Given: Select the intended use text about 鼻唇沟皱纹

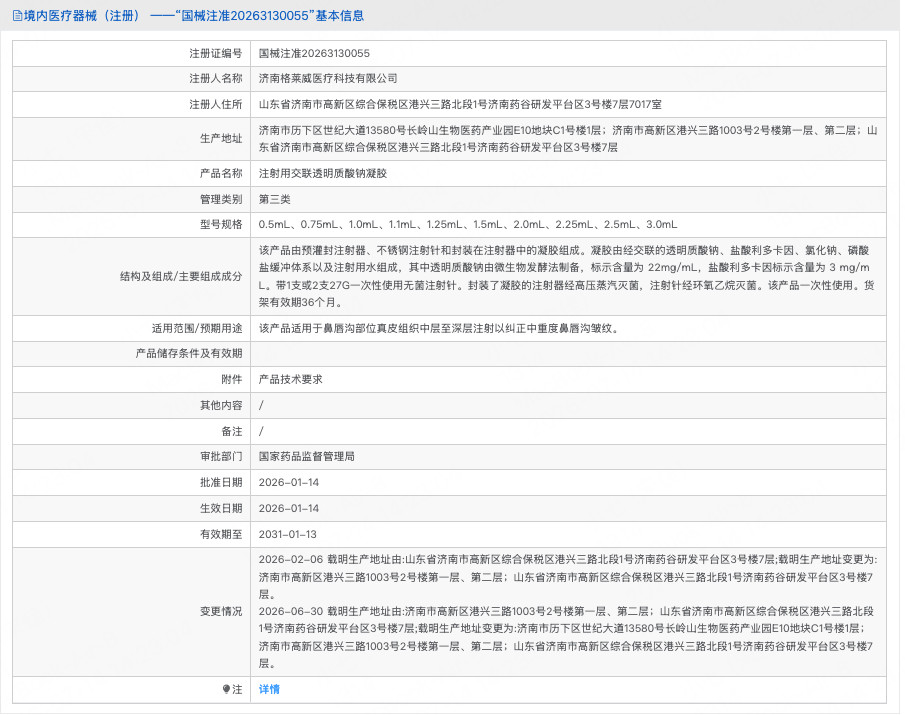Looking at the screenshot, I should pyautogui.click(x=440, y=328).
